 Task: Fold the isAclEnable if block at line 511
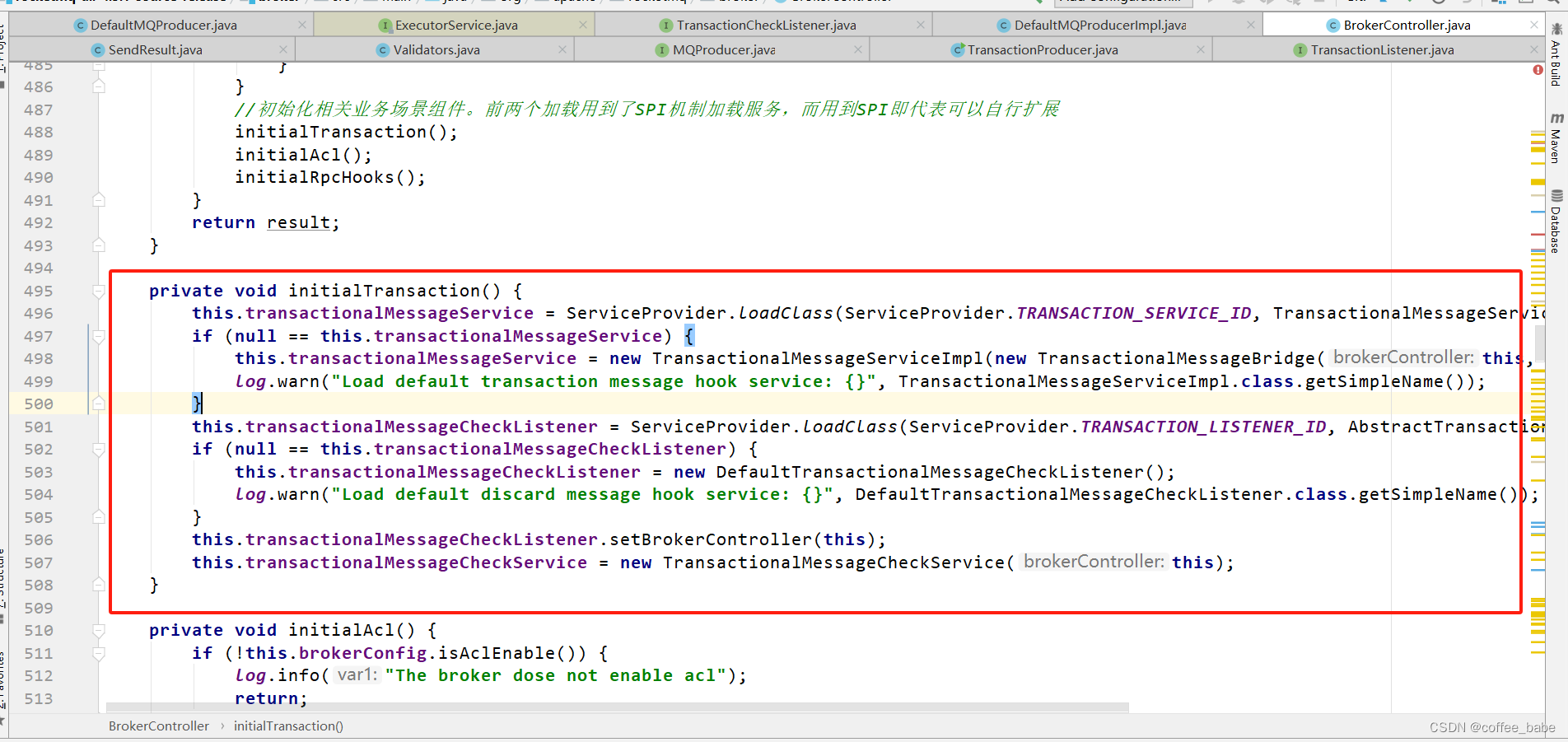click(x=99, y=654)
